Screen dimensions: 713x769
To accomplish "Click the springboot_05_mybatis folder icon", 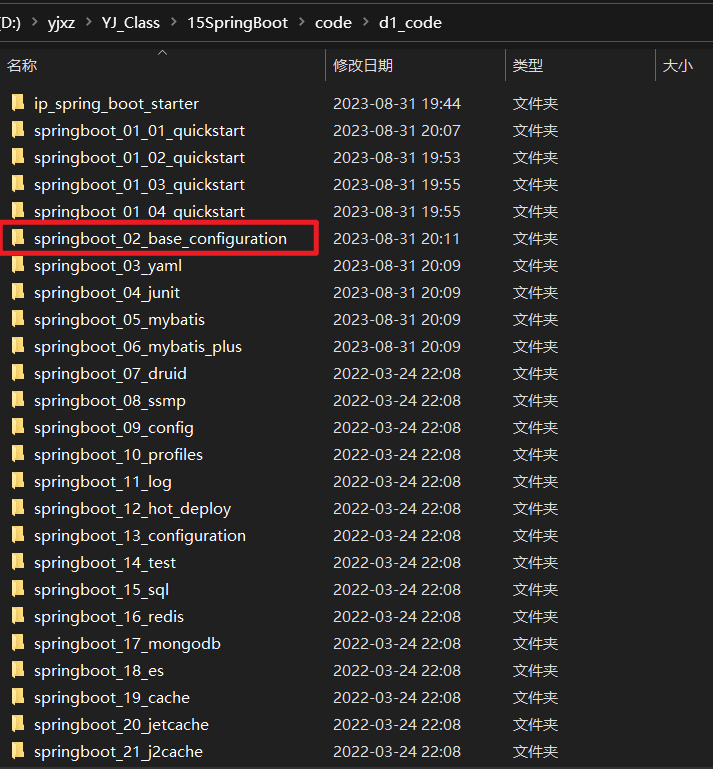I will 18,319.
